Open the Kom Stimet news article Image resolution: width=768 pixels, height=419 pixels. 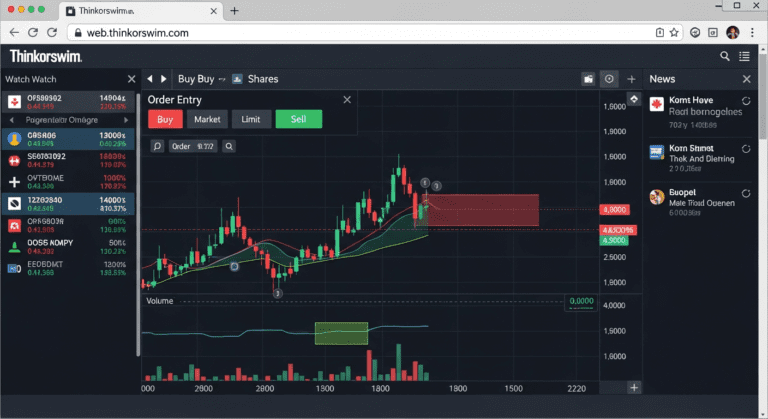[x=700, y=158]
